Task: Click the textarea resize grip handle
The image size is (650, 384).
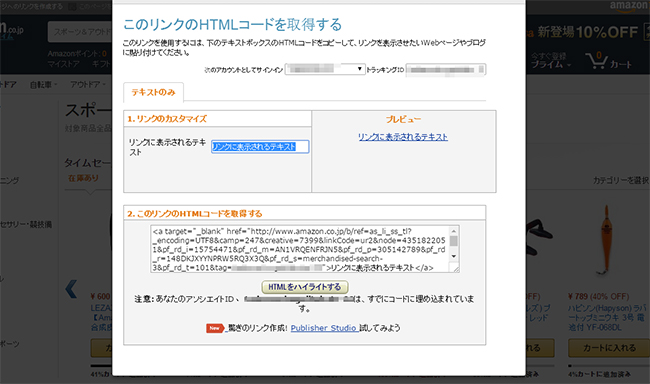Action: pos(456,269)
